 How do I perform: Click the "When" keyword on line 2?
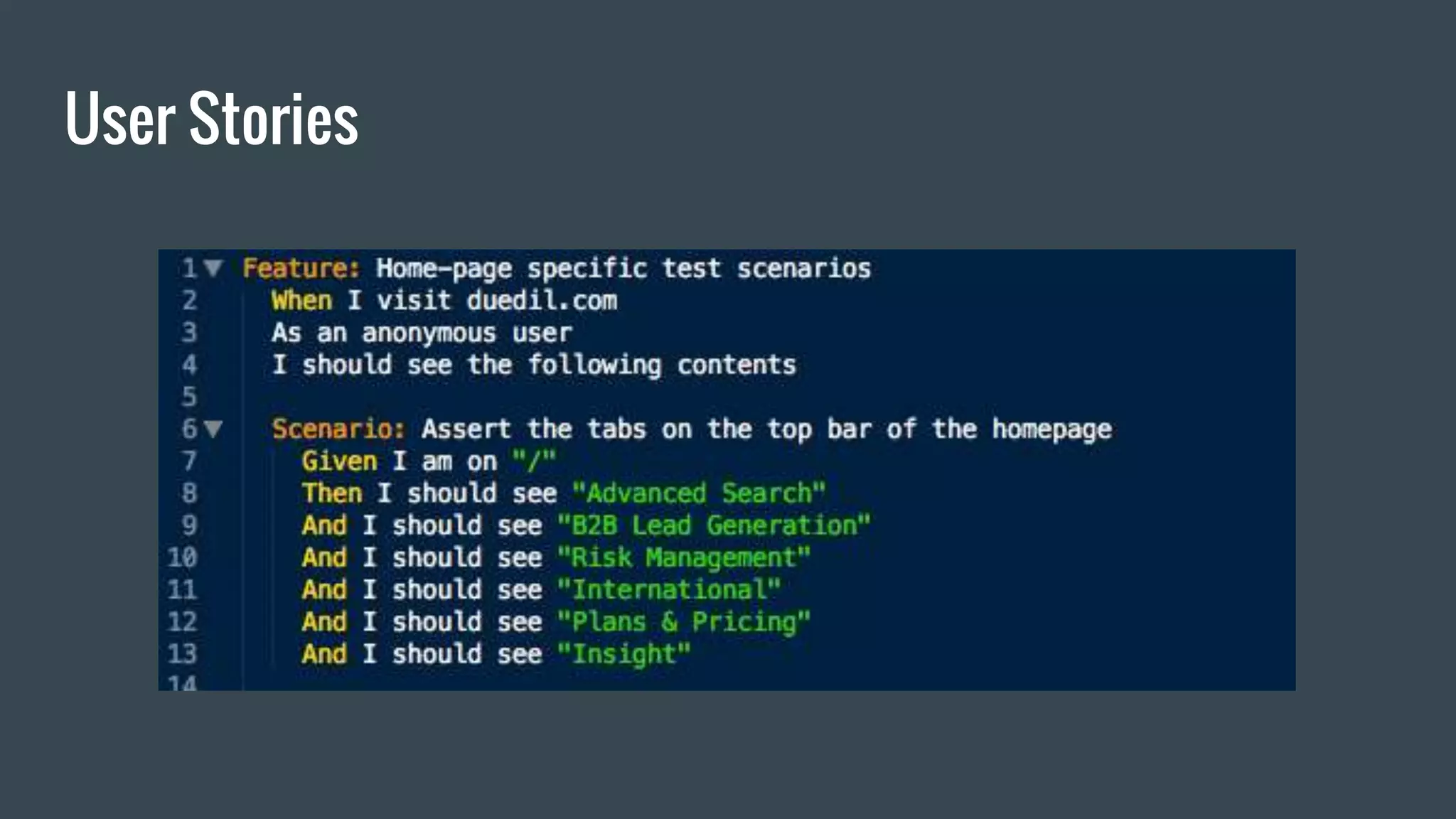pos(301,301)
